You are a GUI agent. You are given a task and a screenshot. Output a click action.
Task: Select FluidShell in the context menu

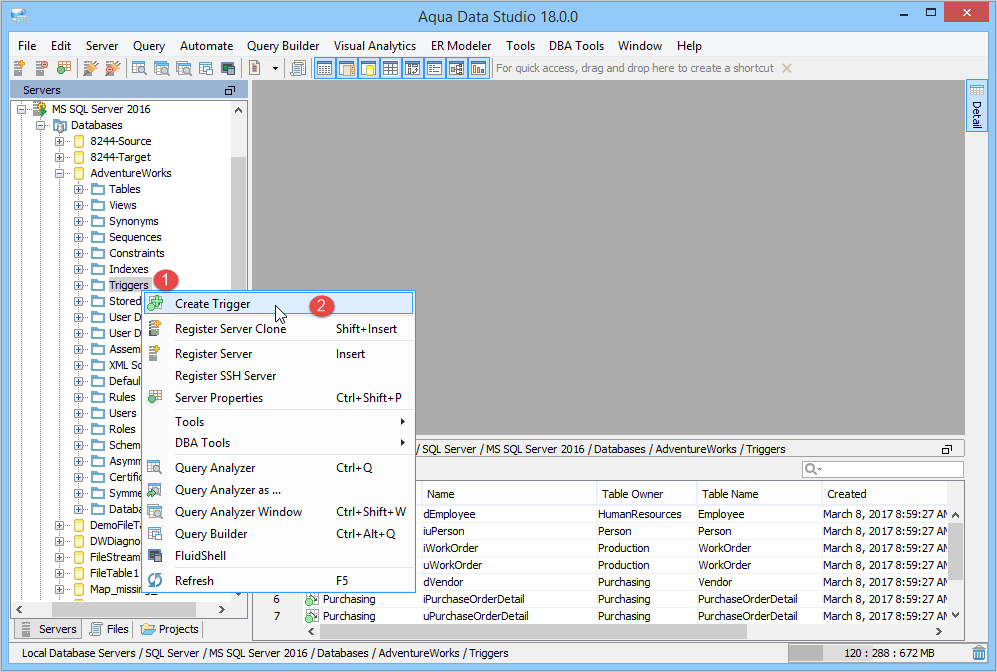pos(279,556)
